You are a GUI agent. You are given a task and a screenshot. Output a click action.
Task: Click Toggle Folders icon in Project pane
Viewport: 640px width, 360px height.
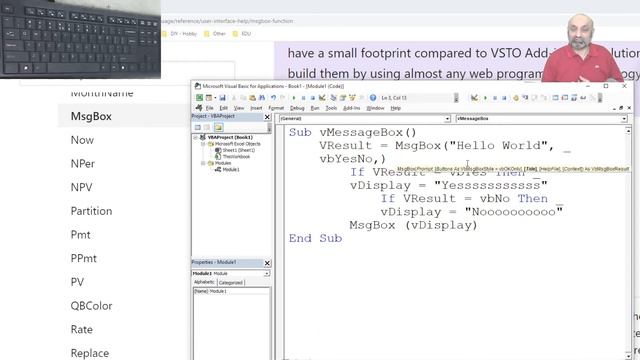218,127
